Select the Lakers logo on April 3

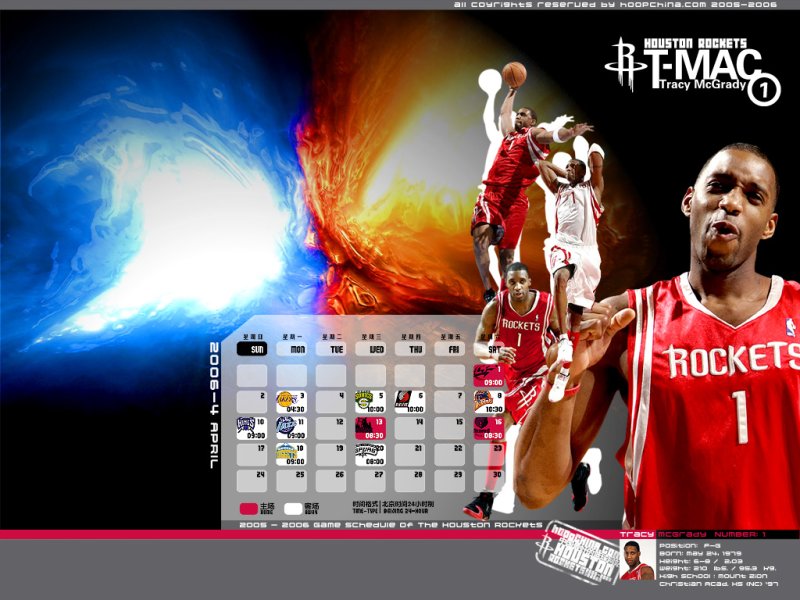[x=284, y=400]
